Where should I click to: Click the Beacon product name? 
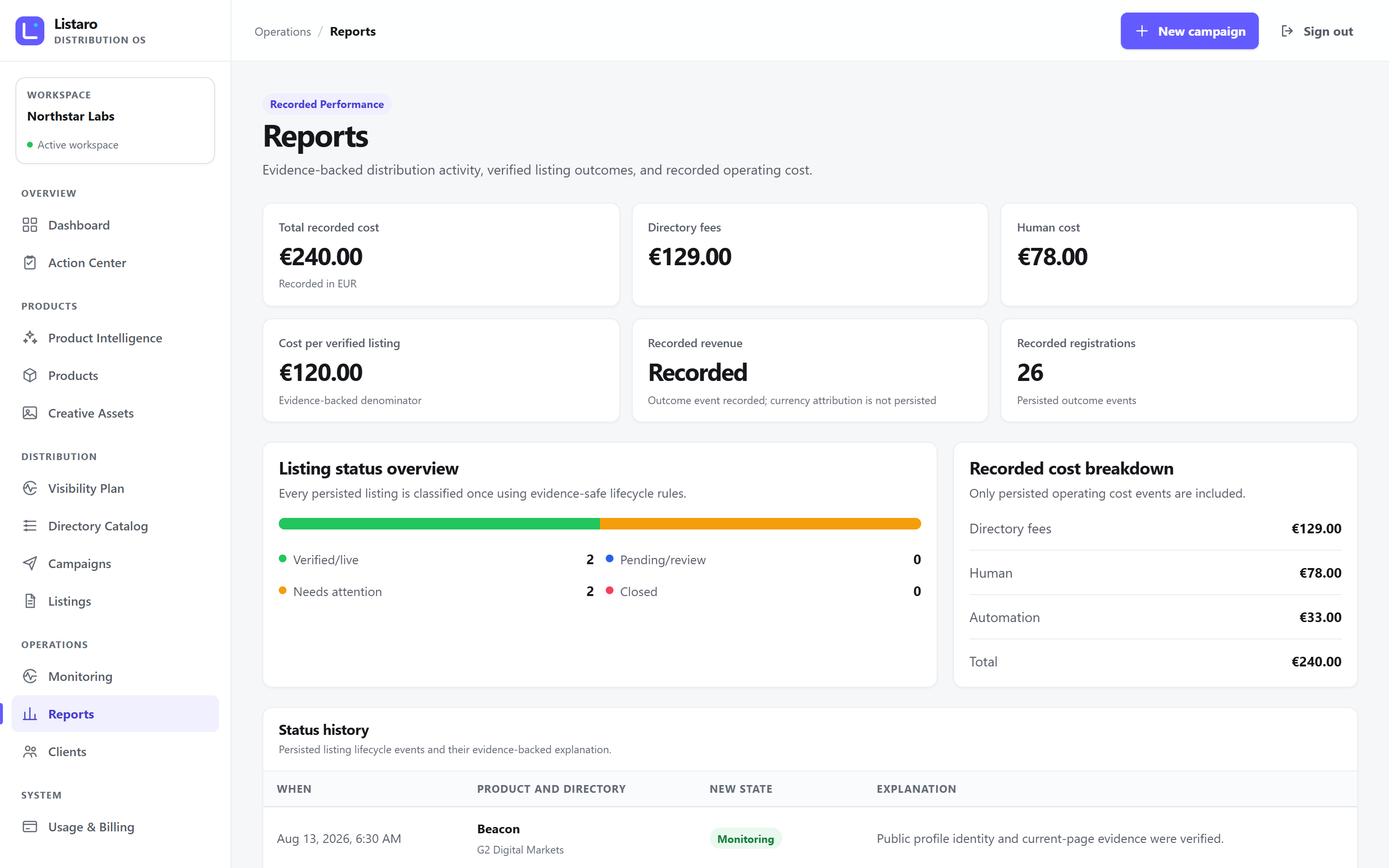[x=498, y=829]
